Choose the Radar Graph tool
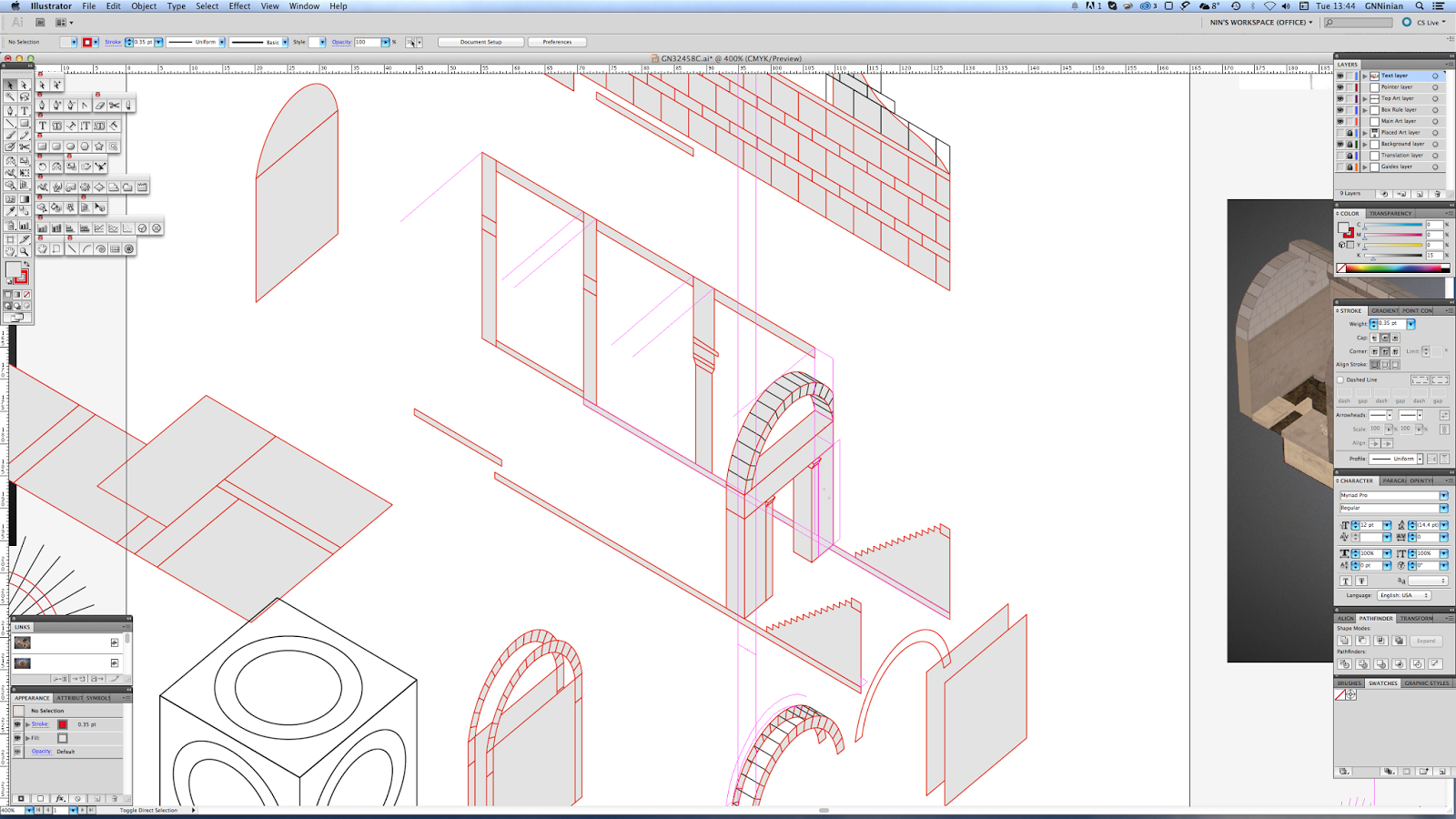The height and width of the screenshot is (819, 1456). (x=157, y=228)
